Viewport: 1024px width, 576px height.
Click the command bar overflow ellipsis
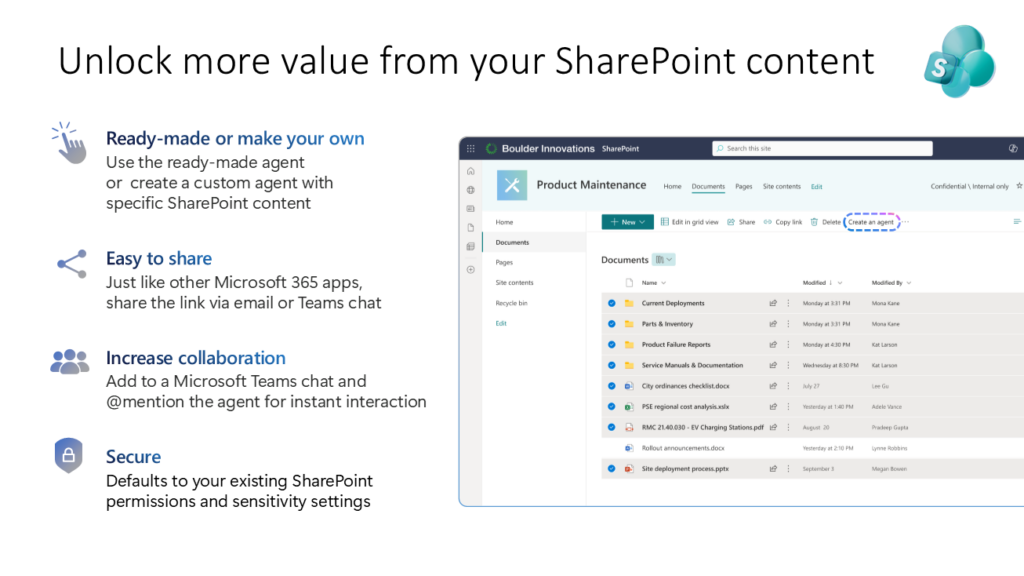[906, 222]
